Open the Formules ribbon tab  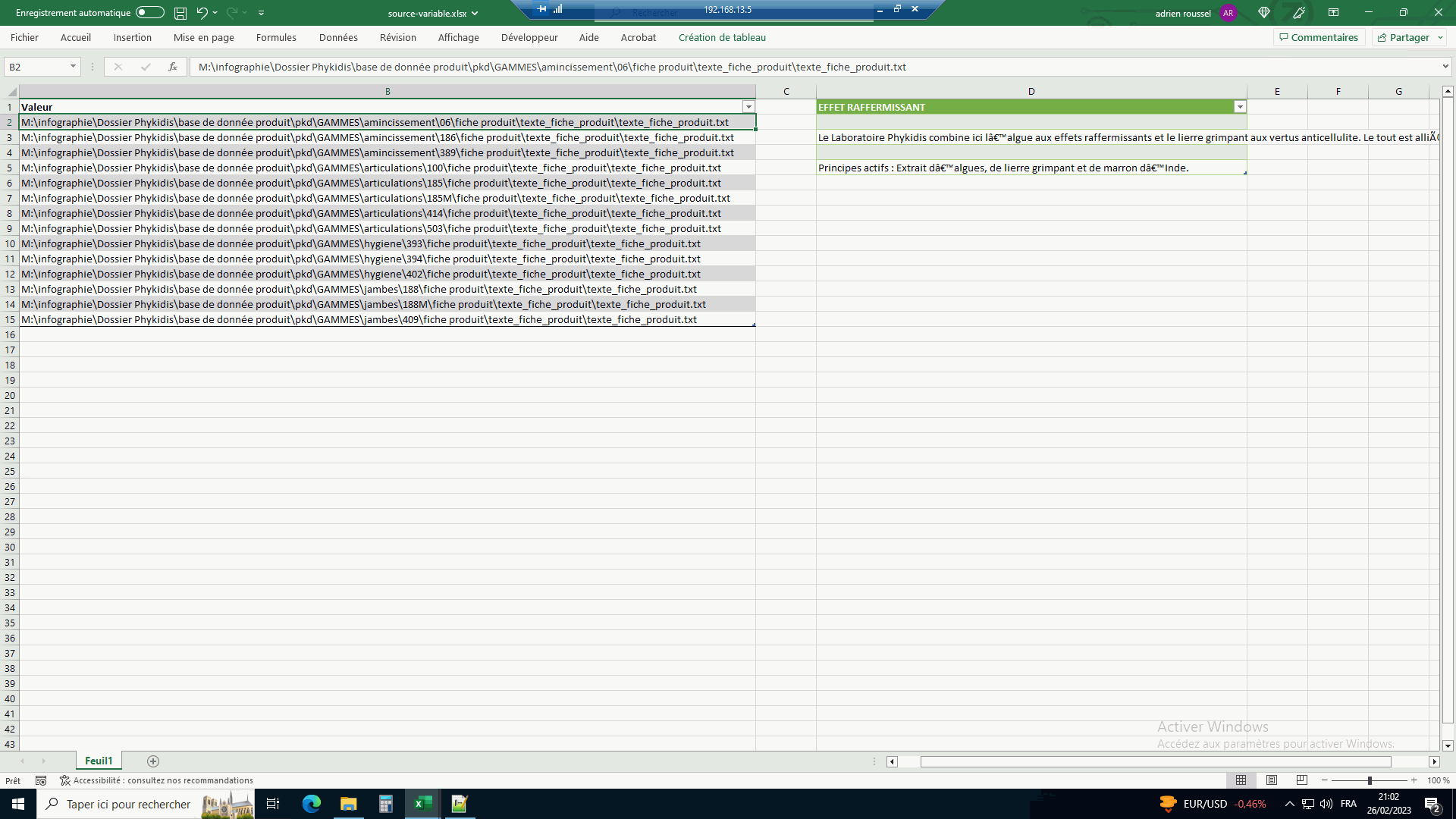coord(276,37)
